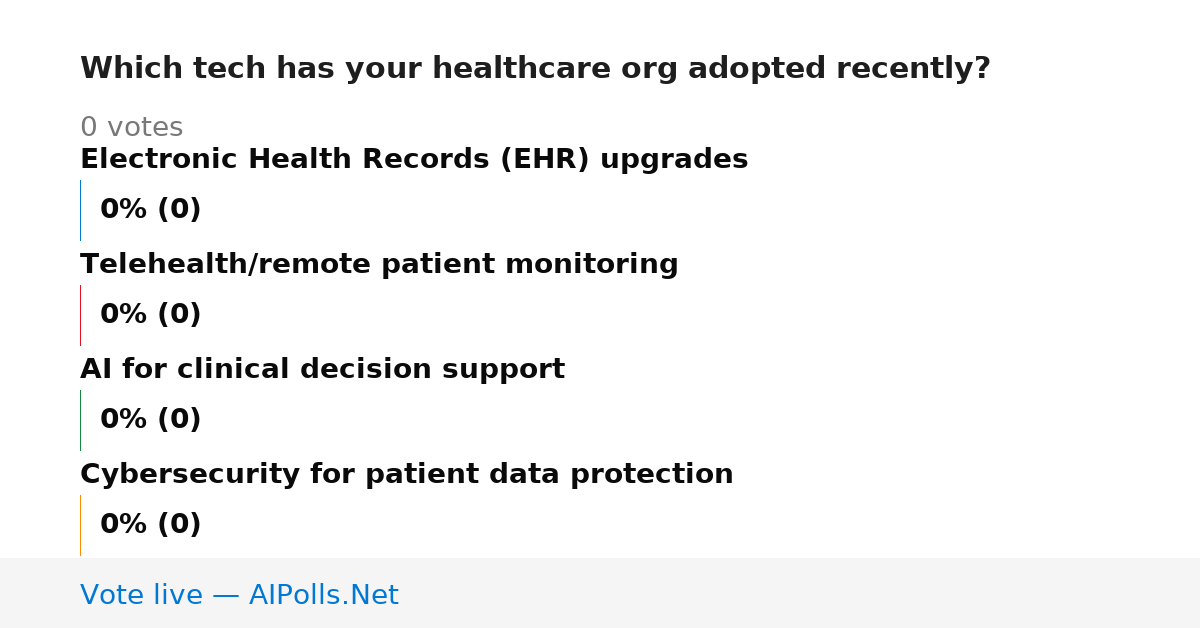
Task: Select the Electronic Health Records (EHR) upgrades option
Action: (414, 160)
